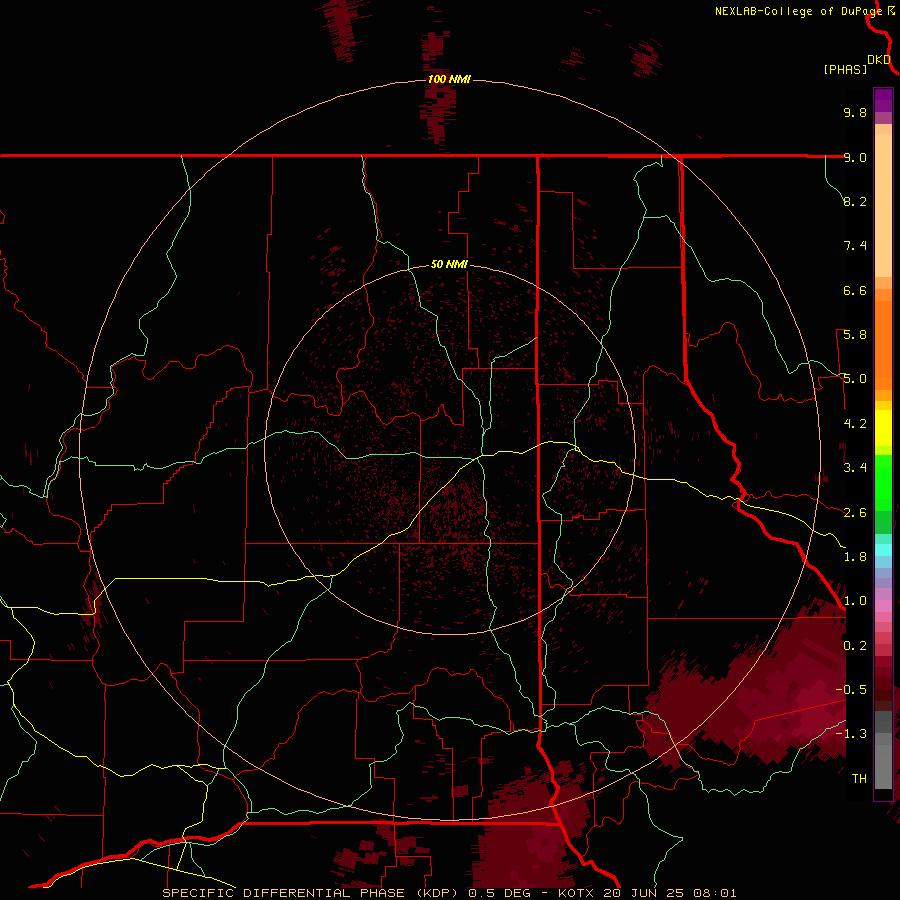Click the 5.0 value on the color scale
The width and height of the screenshot is (900, 900).
click(855, 379)
